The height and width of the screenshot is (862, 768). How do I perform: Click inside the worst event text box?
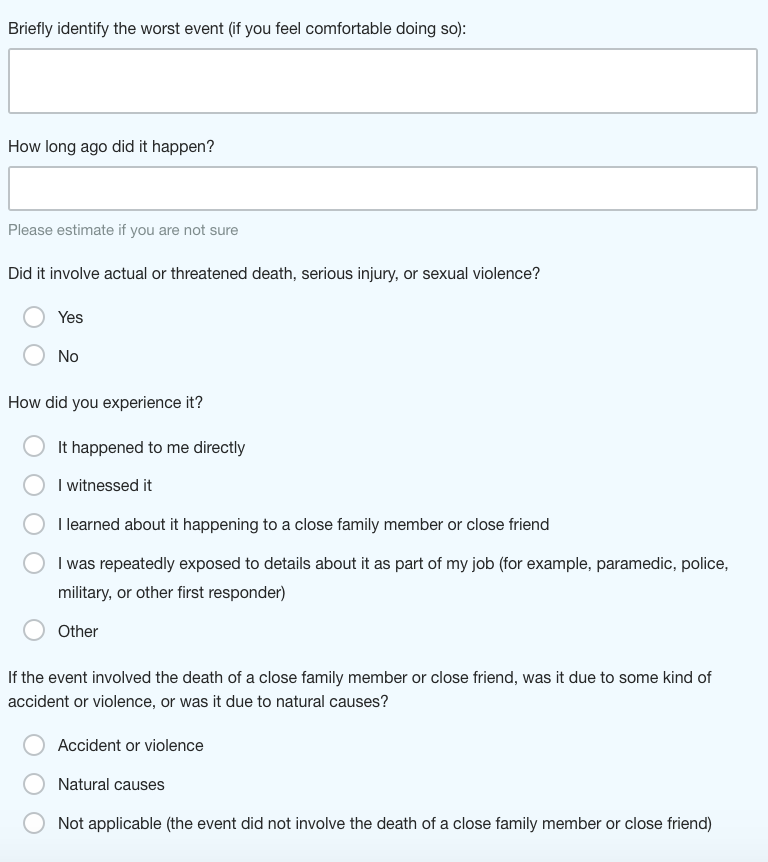[x=384, y=80]
